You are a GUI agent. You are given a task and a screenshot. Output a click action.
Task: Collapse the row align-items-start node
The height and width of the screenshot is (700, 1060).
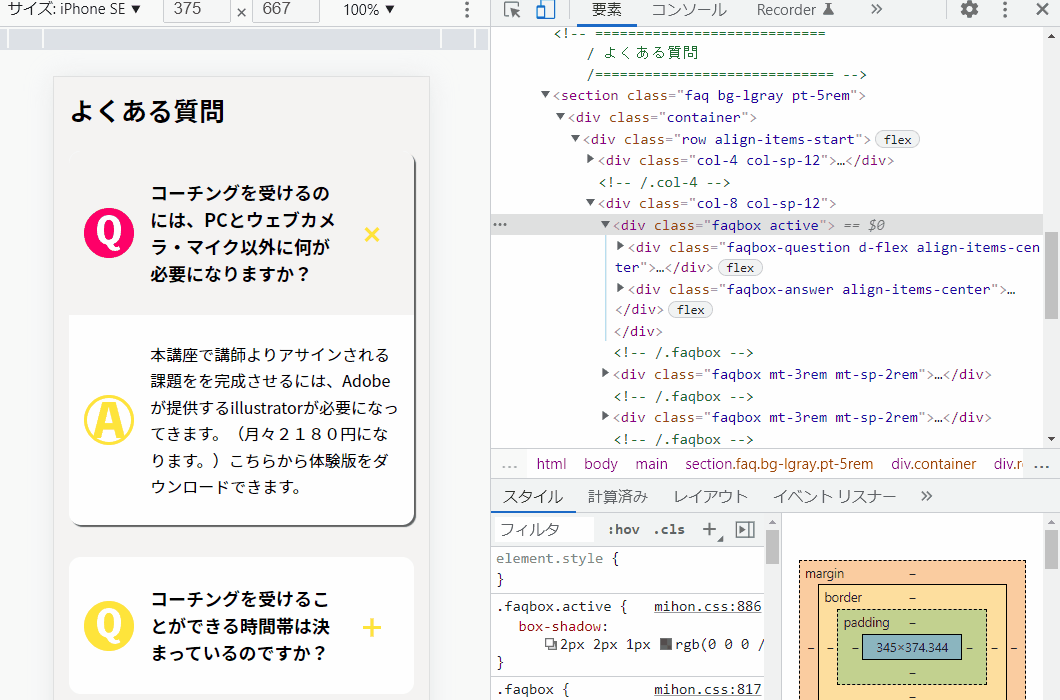[x=575, y=138]
